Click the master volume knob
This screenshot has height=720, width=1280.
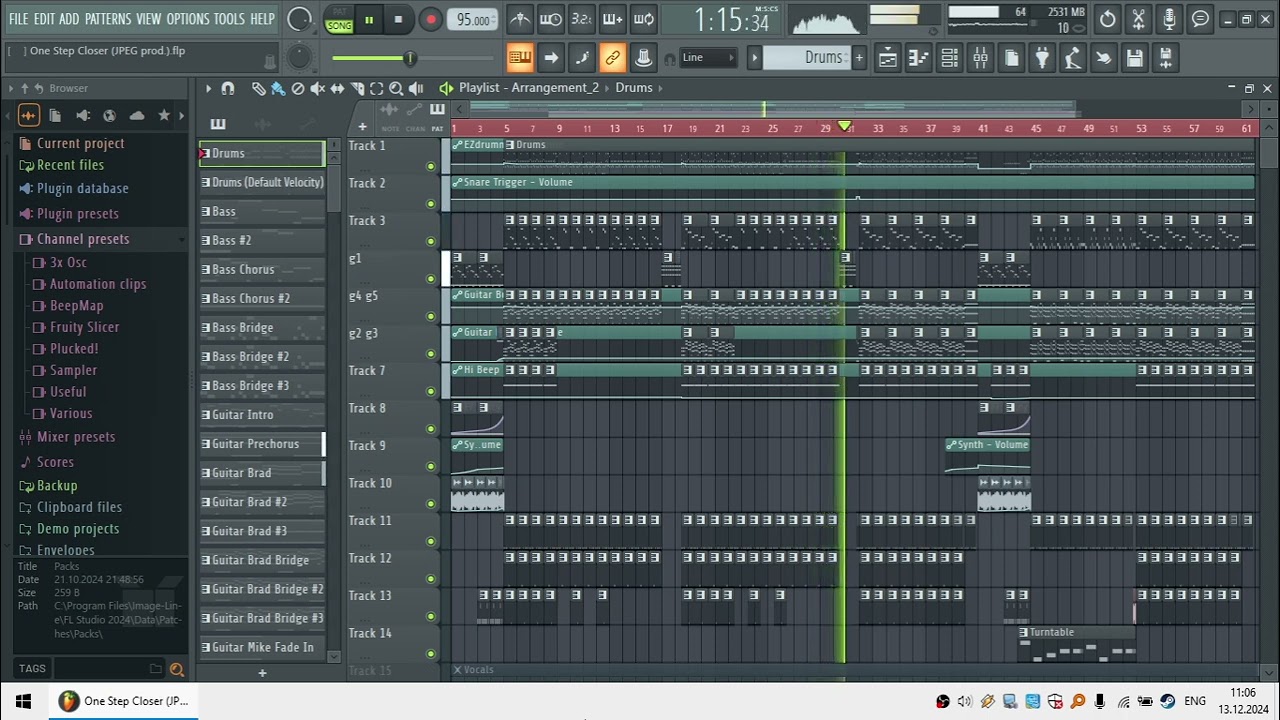tap(299, 19)
